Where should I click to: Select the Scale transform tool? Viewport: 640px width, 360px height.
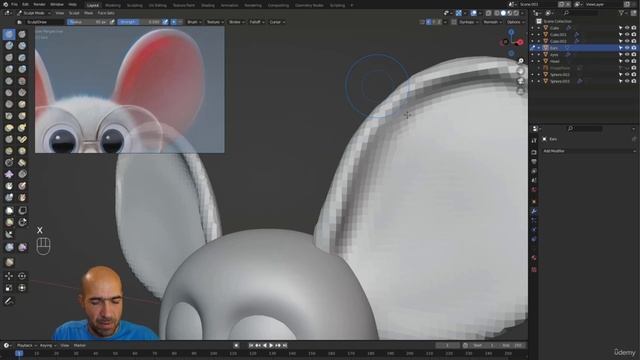[9, 288]
